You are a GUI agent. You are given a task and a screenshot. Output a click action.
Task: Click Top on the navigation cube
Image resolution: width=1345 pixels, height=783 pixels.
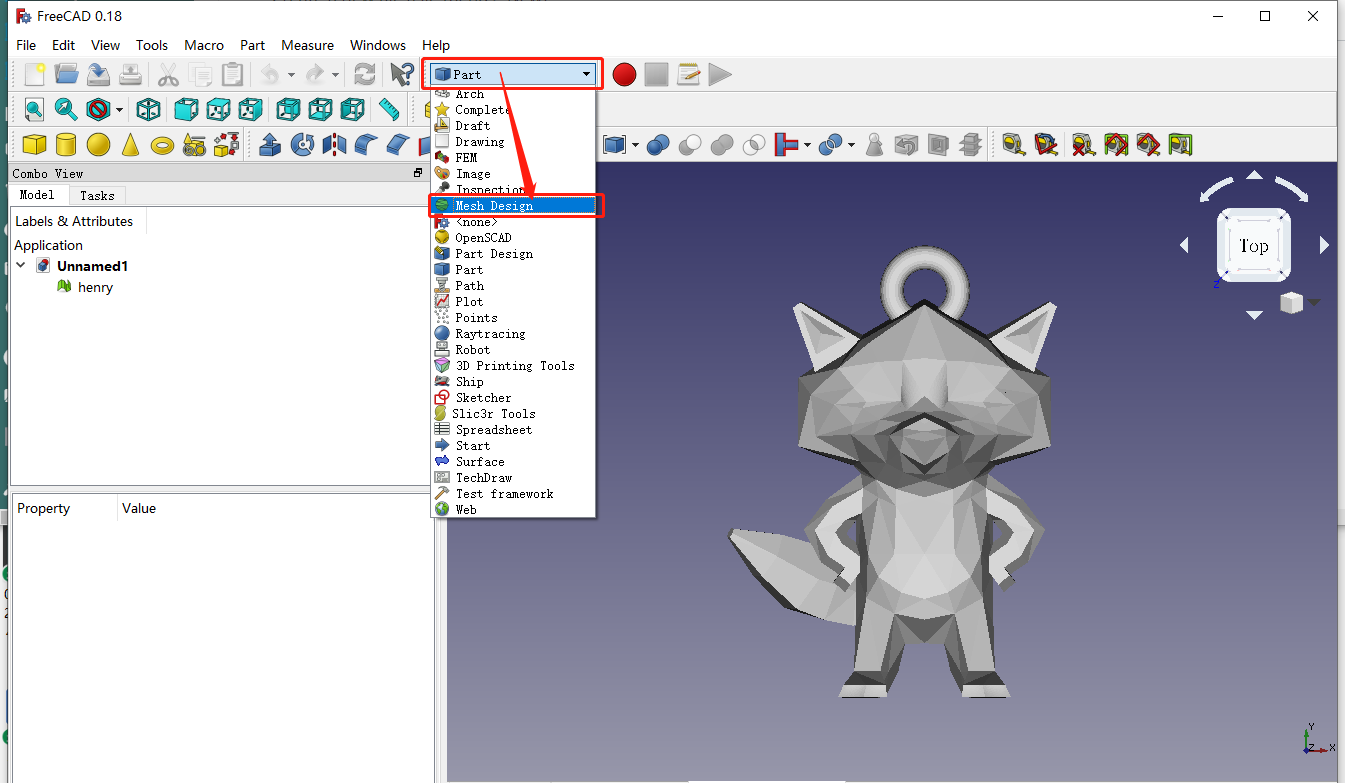pos(1253,245)
